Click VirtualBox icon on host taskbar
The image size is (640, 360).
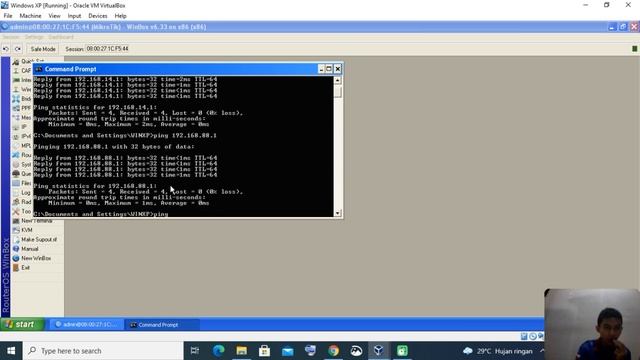click(378, 351)
